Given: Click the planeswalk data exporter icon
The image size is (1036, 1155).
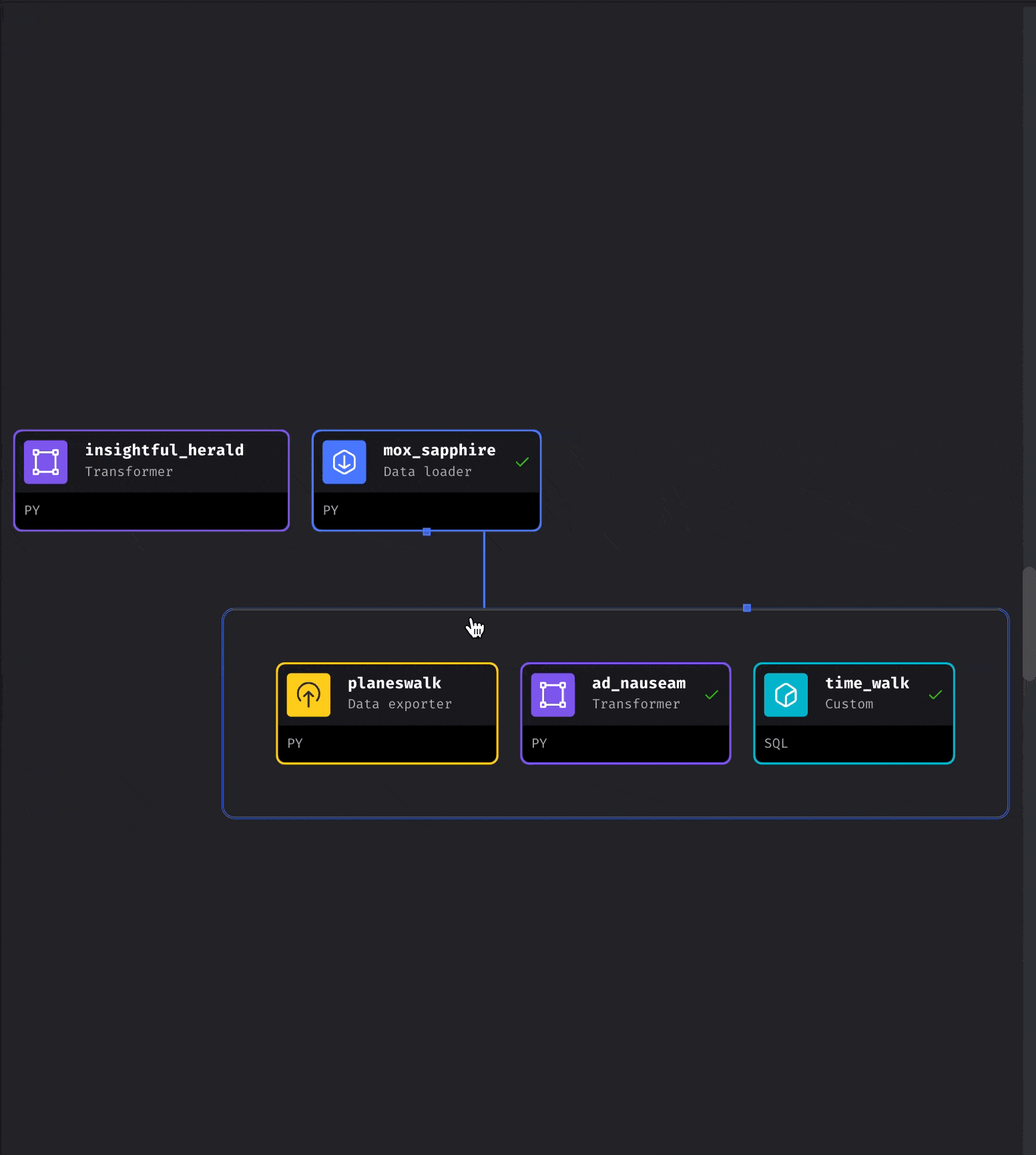Looking at the screenshot, I should click(x=308, y=695).
